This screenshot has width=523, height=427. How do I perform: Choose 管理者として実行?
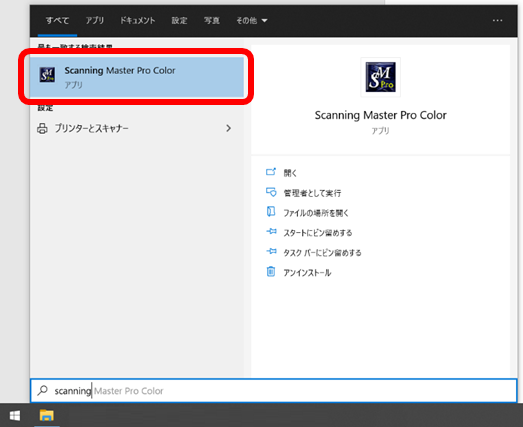pyautogui.click(x=312, y=193)
